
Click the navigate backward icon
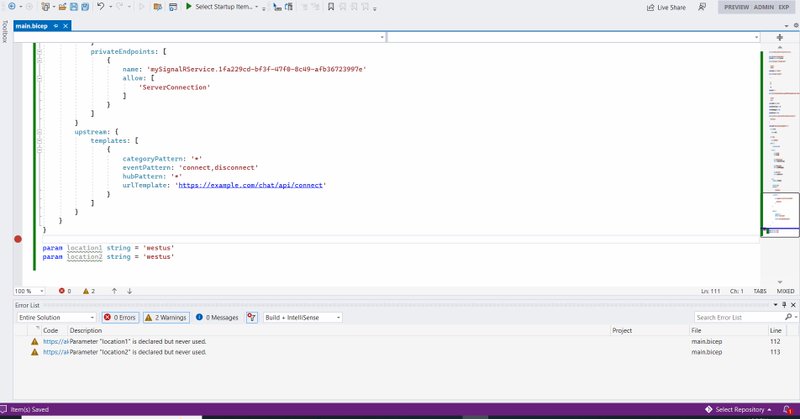(x=11, y=7)
